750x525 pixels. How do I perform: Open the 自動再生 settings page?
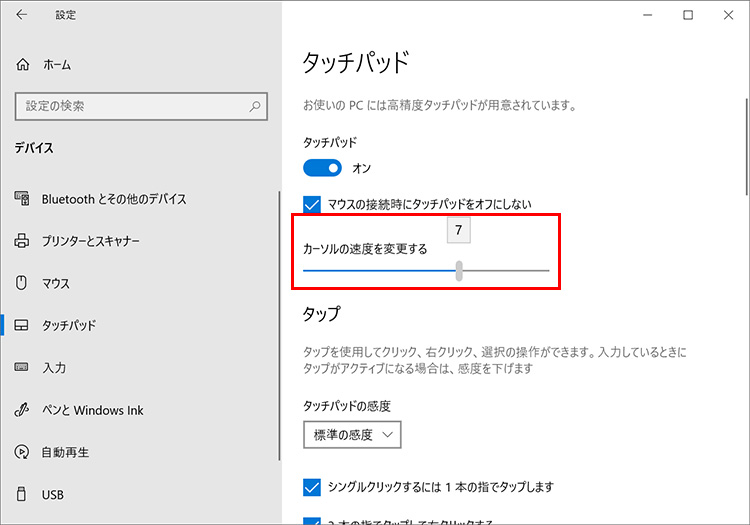pos(65,452)
